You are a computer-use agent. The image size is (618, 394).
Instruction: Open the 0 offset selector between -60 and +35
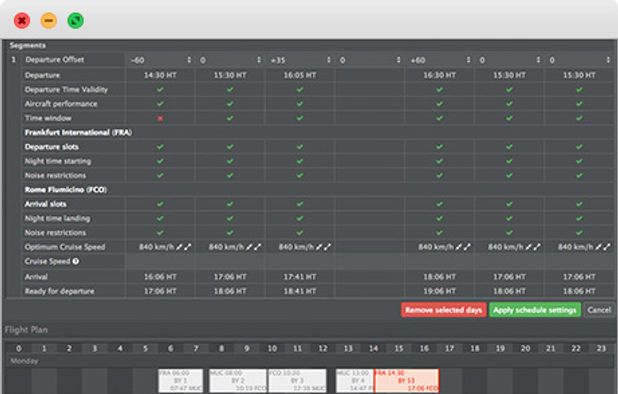click(230, 60)
